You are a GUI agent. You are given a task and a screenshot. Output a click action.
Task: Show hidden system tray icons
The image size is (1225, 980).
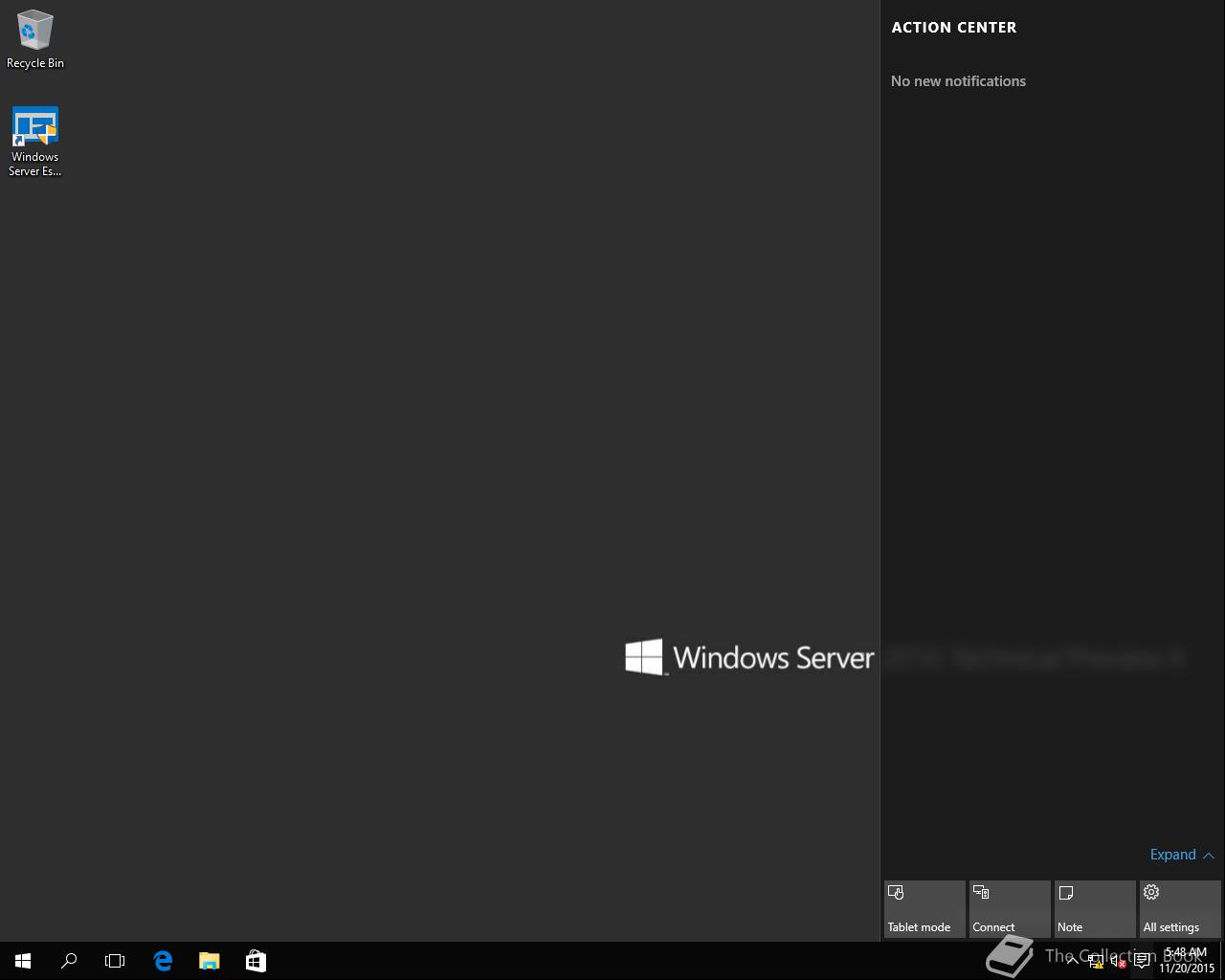1073,961
